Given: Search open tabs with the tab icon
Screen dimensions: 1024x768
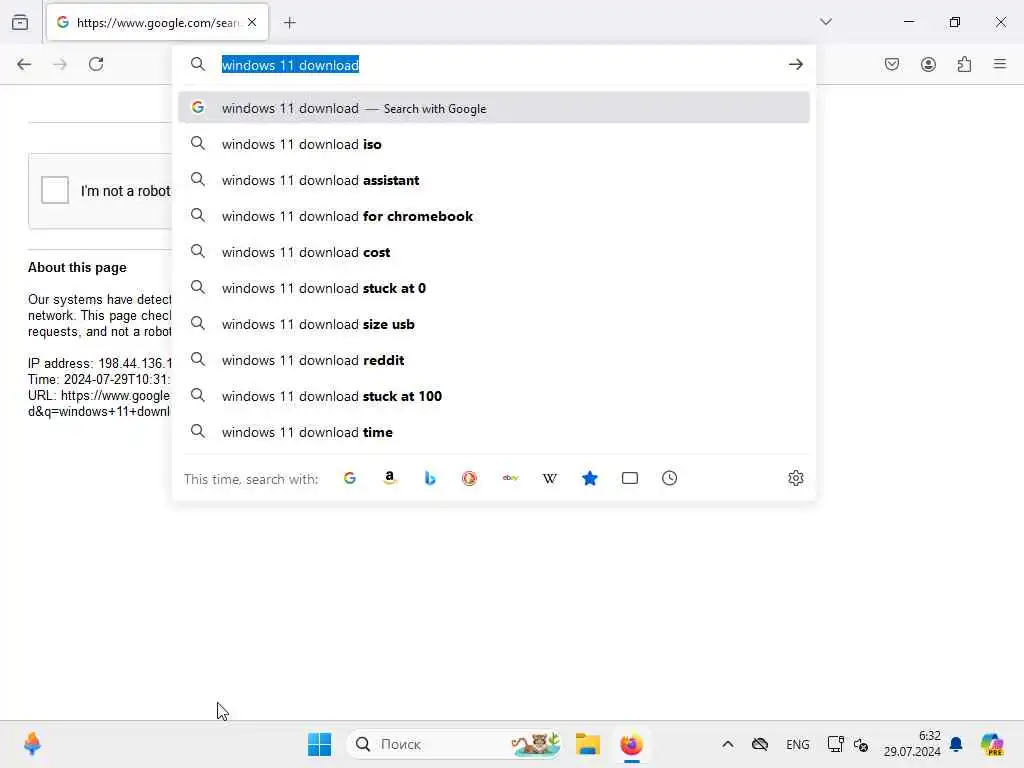Looking at the screenshot, I should (x=630, y=478).
